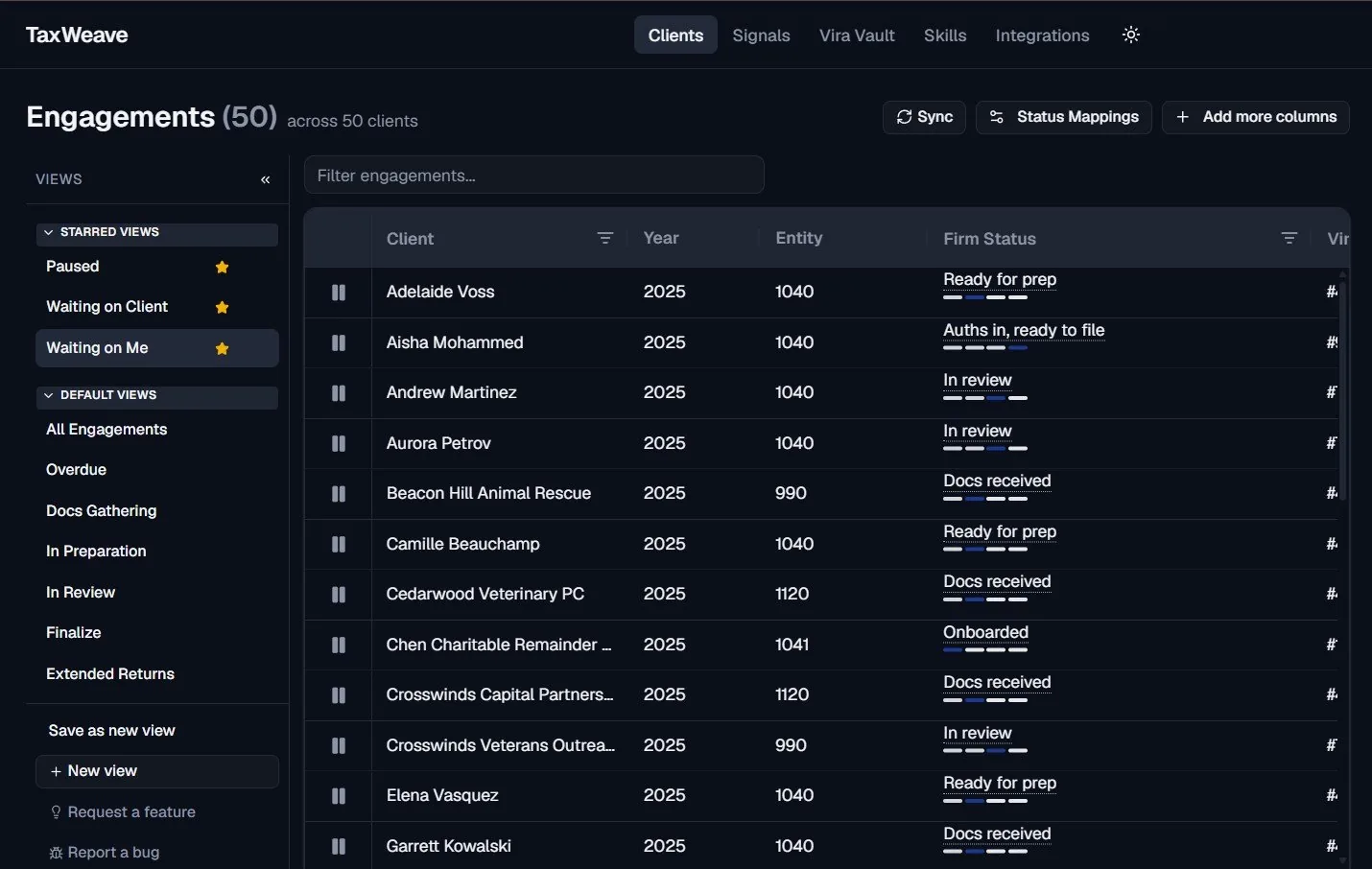Toggle the light/dark theme sun icon
Viewport: 1372px width, 869px height.
click(x=1131, y=35)
